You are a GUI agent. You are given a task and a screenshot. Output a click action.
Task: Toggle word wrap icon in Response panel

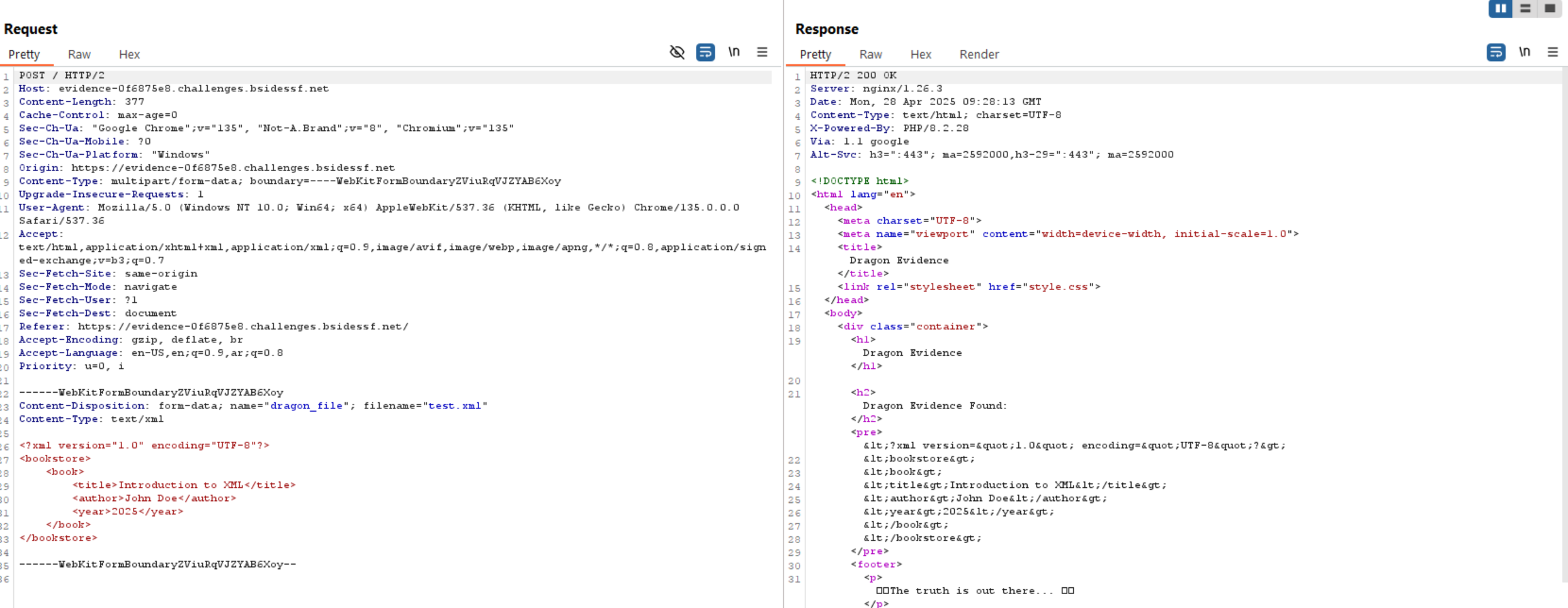coord(1496,52)
